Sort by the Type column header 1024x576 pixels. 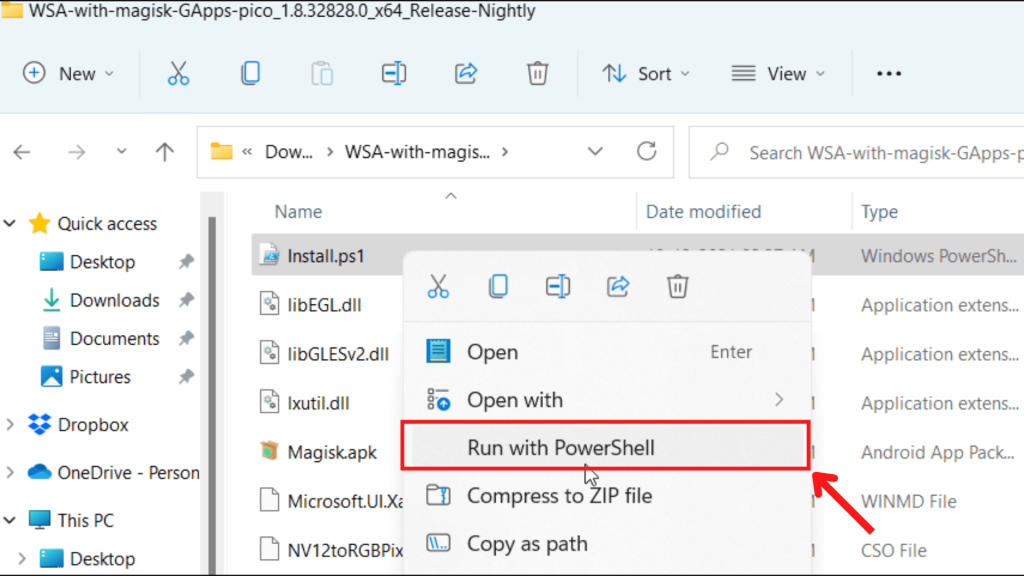(x=879, y=212)
